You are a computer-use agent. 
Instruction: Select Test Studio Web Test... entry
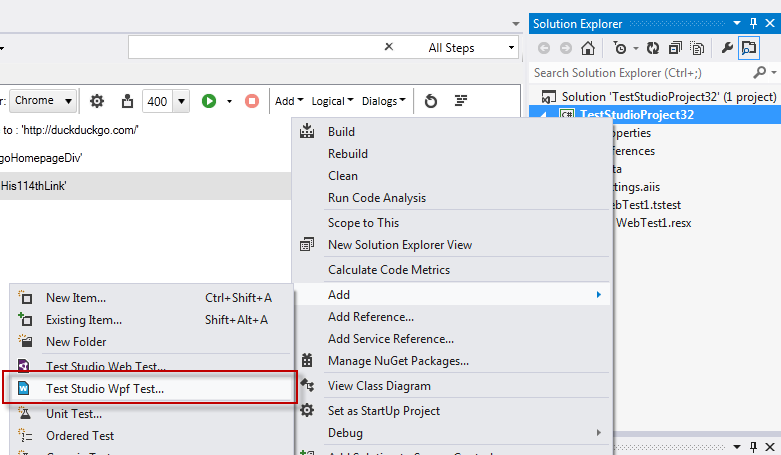pos(151,366)
